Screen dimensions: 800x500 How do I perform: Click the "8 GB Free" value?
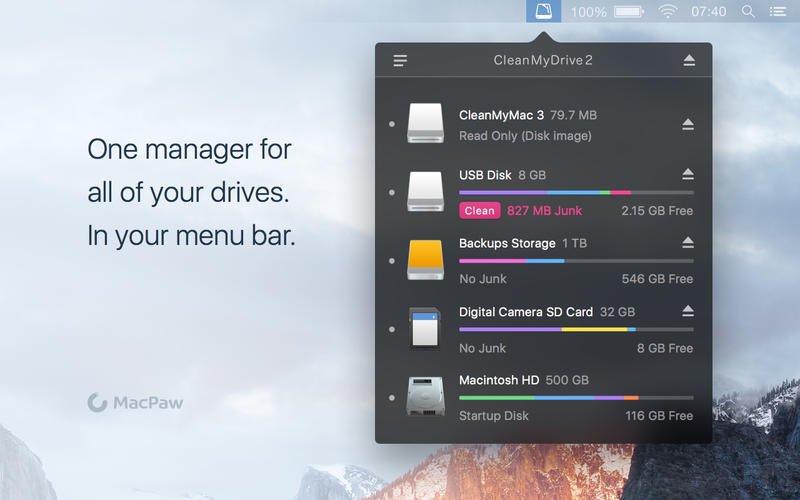tap(665, 348)
